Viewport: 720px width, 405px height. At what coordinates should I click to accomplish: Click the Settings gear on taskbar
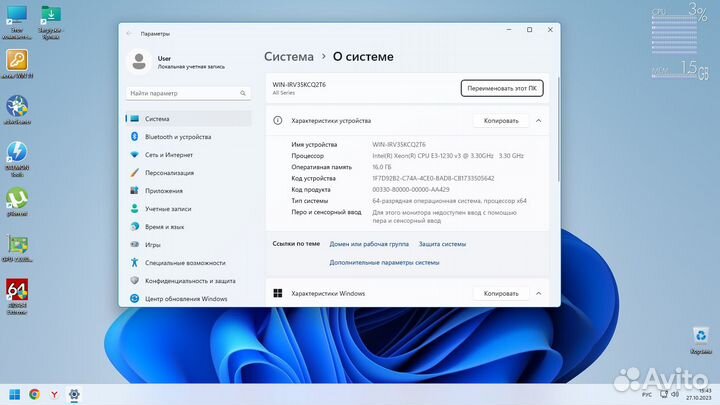(x=74, y=394)
